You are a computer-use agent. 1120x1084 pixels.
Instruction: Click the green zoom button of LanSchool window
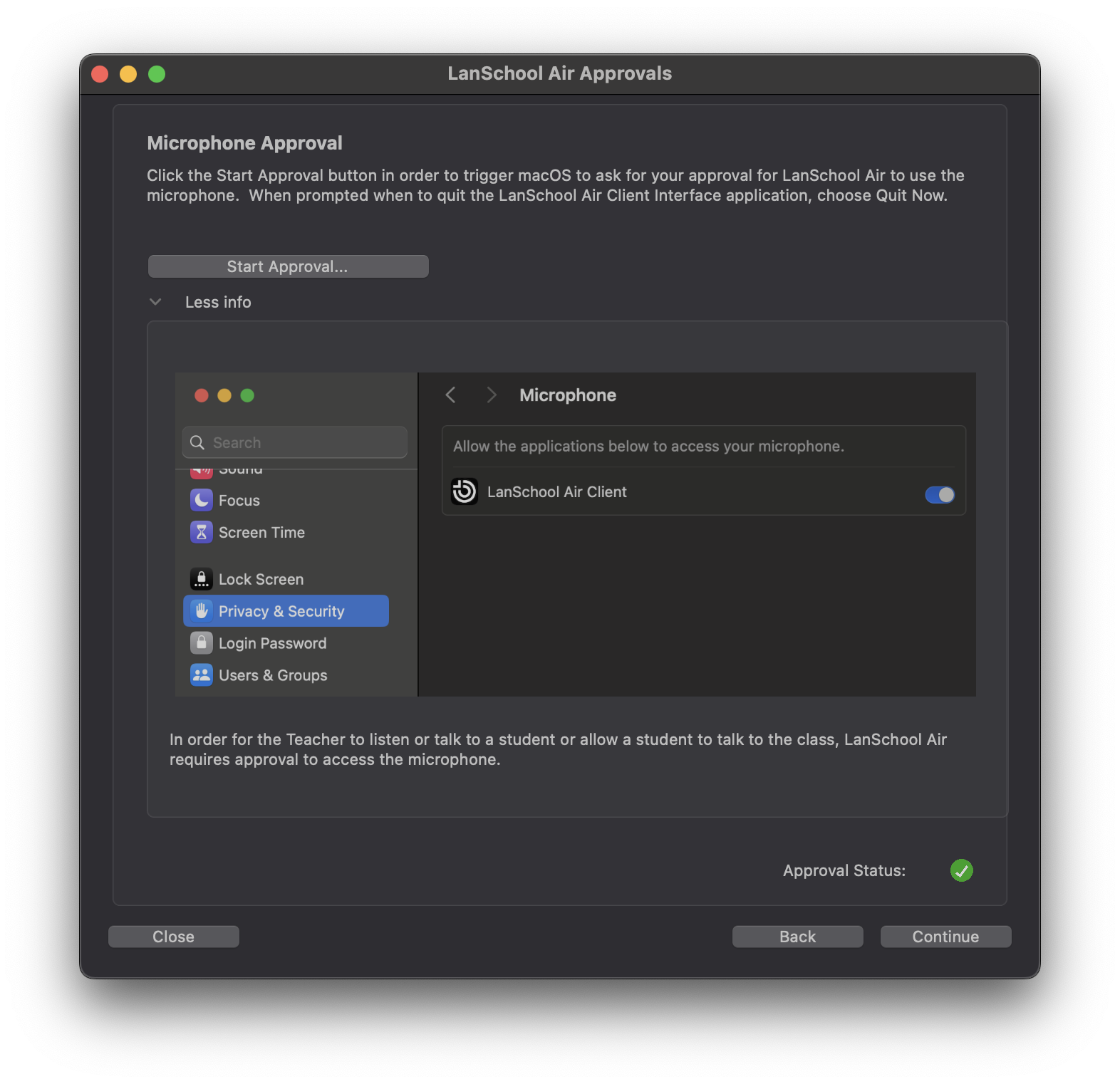click(157, 74)
